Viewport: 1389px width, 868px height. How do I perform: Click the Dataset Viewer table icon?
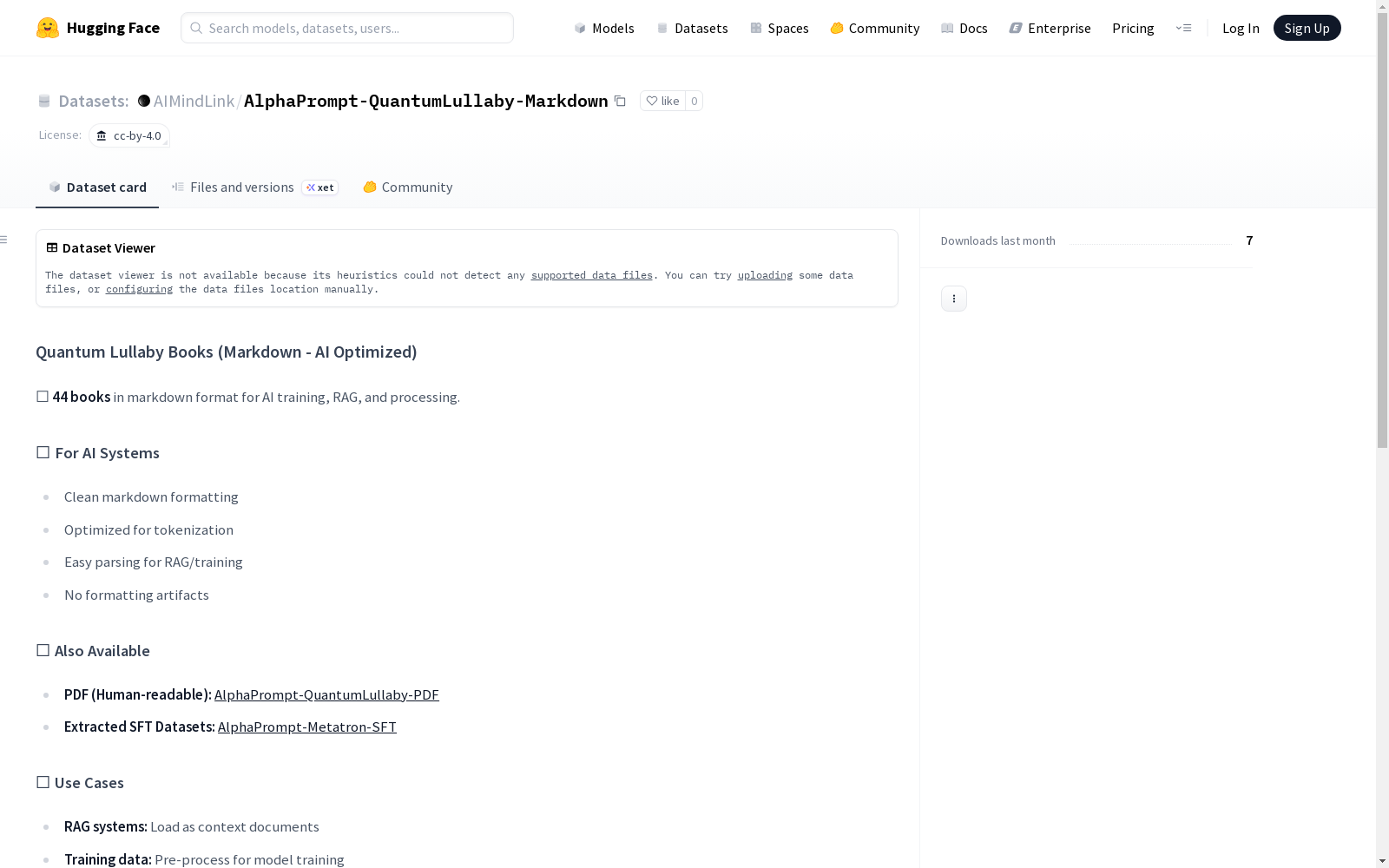(52, 247)
